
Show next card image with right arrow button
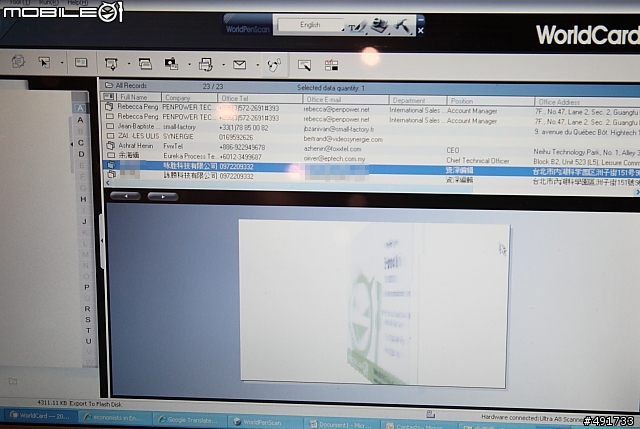(x=163, y=197)
